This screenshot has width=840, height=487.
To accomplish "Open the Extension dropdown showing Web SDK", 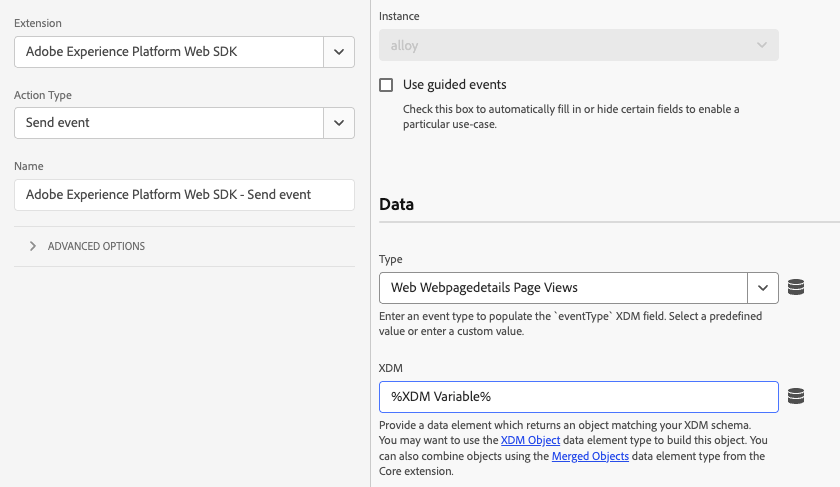I will (x=170, y=51).
